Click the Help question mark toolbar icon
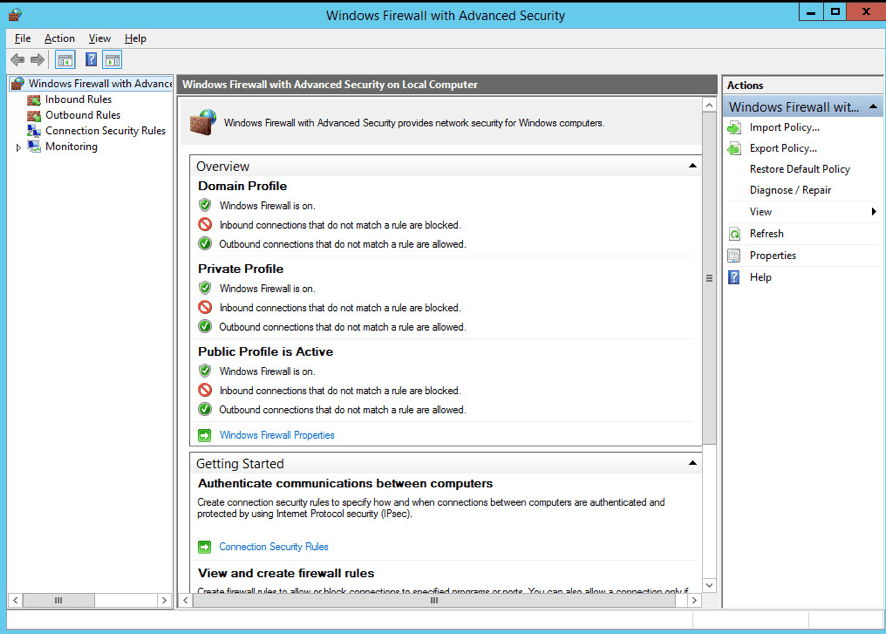This screenshot has width=886, height=634. click(x=90, y=59)
